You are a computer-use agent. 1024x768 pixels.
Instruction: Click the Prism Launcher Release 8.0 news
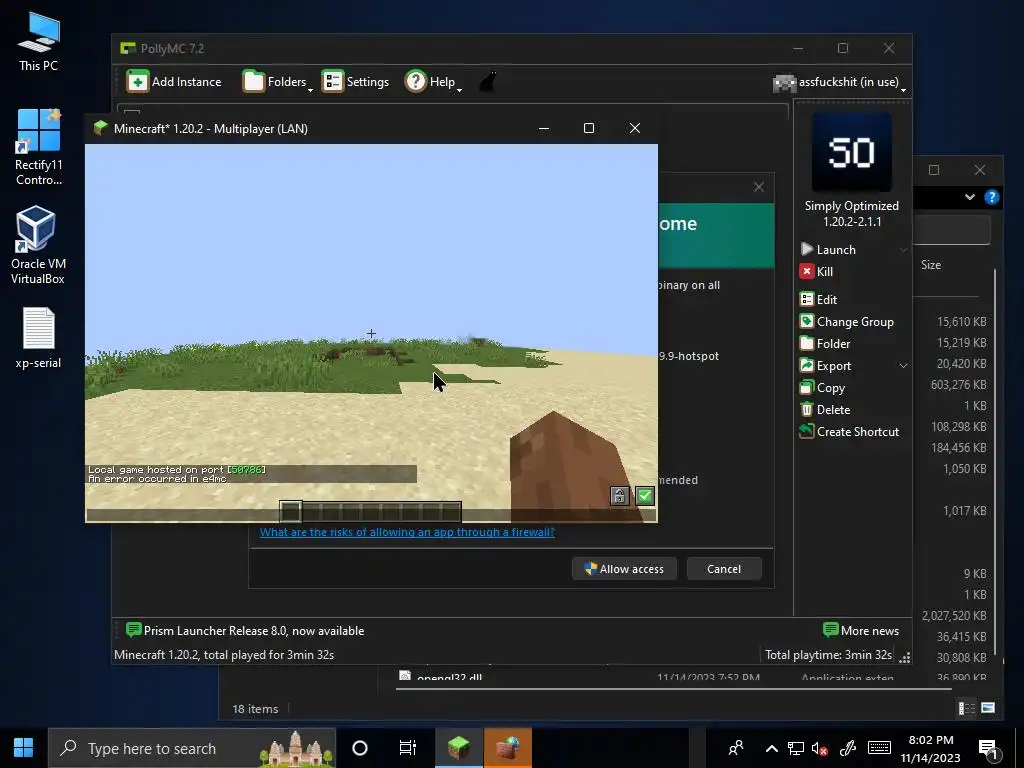(246, 631)
